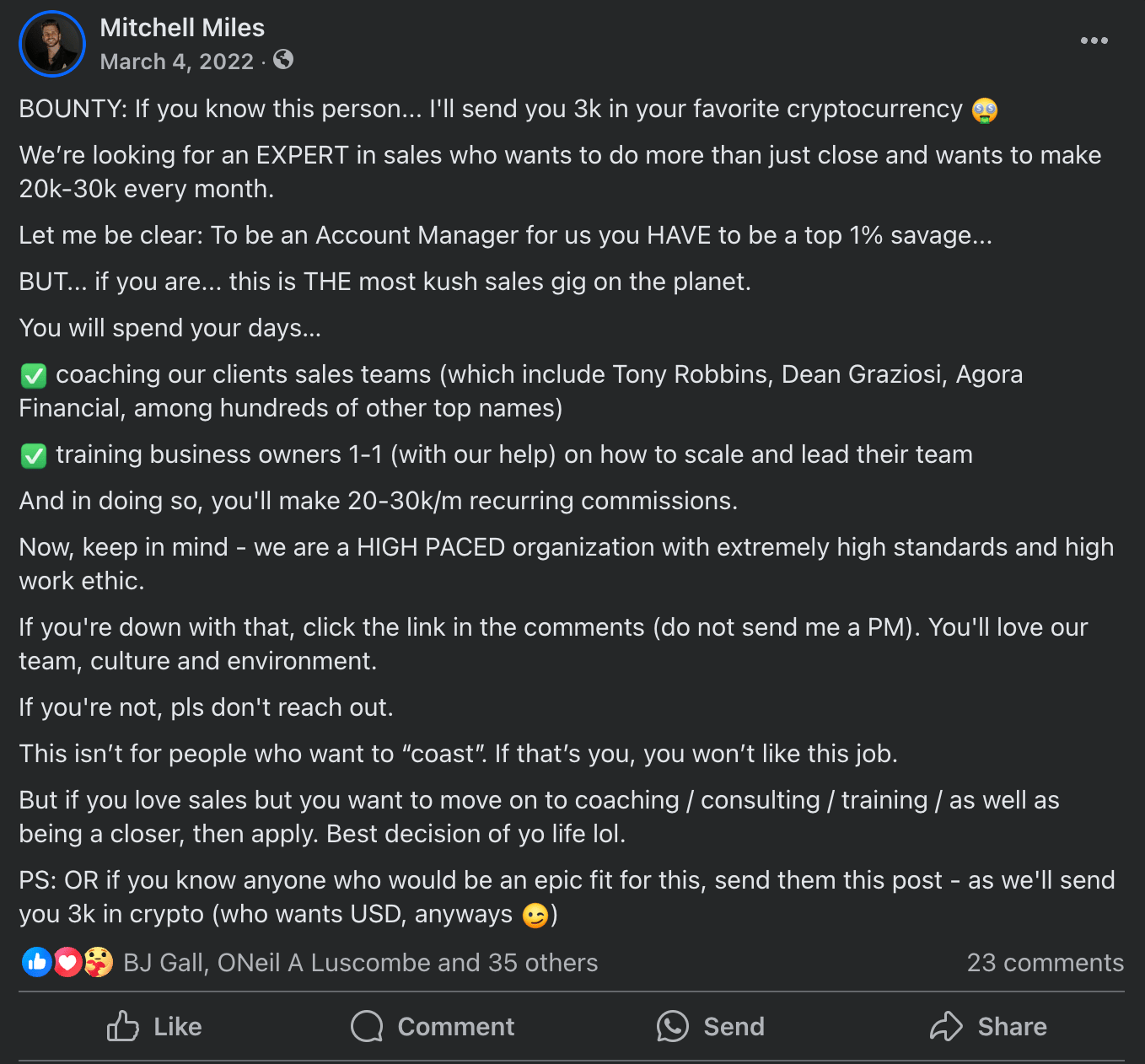Click the public globe privacy icon

pos(283,60)
